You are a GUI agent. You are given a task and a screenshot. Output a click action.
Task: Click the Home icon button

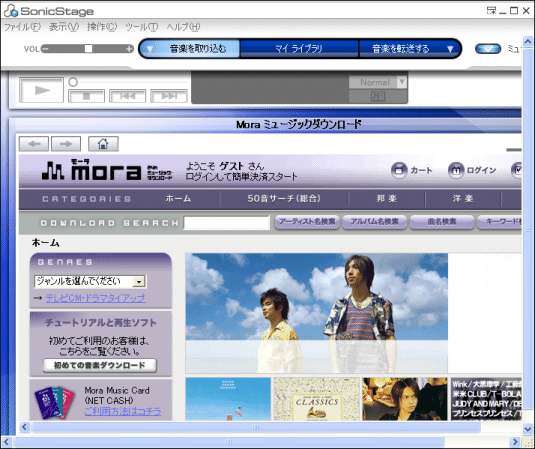tap(103, 144)
